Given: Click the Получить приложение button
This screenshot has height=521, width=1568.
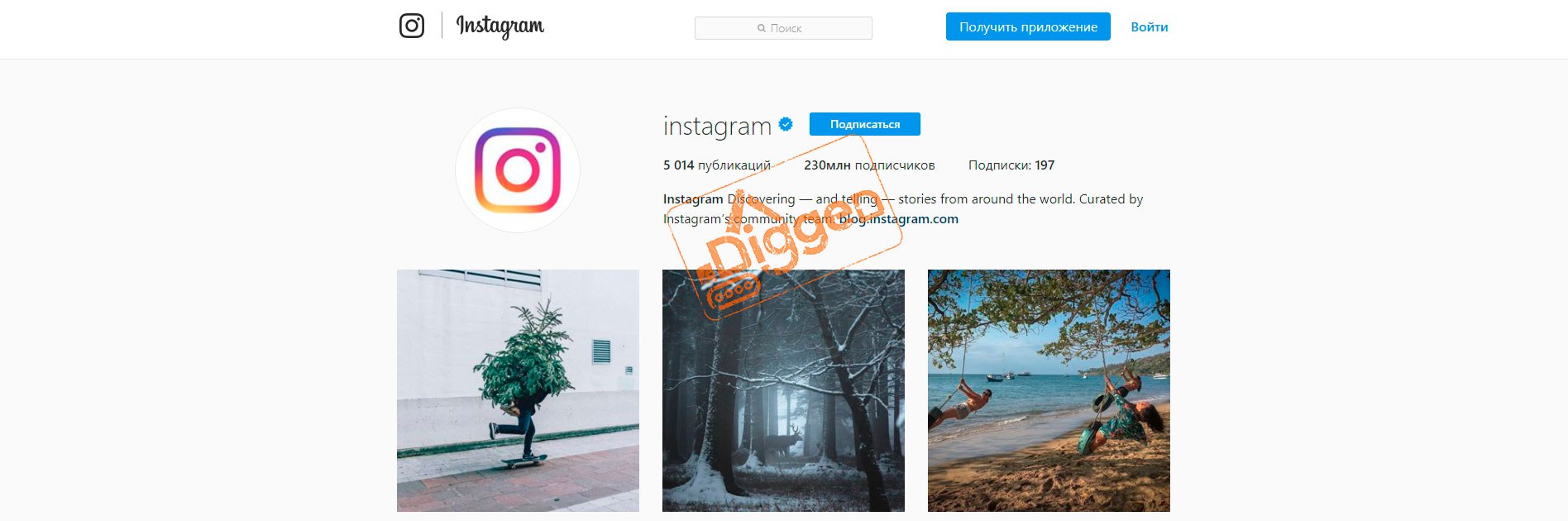Looking at the screenshot, I should (x=1028, y=26).
